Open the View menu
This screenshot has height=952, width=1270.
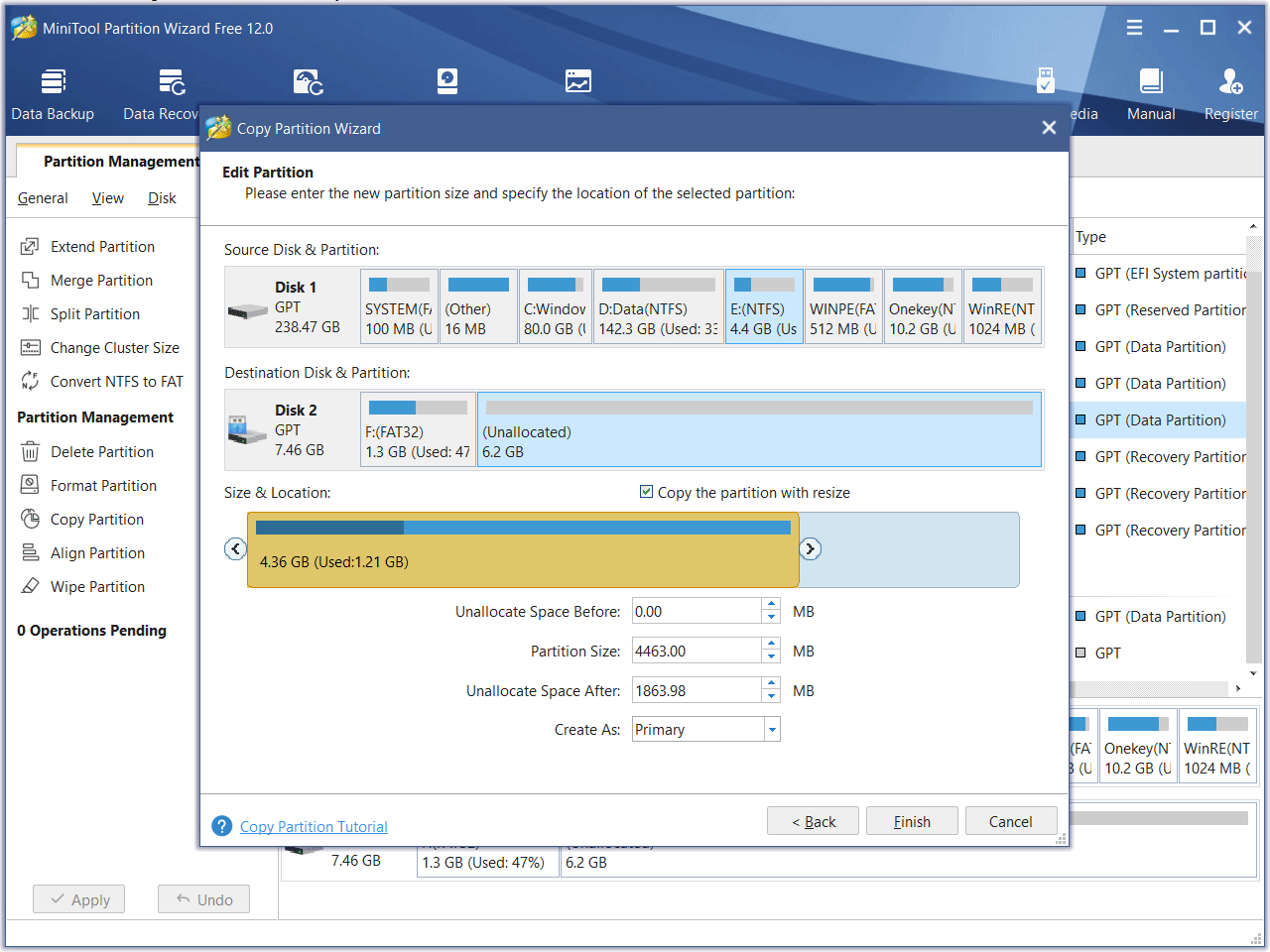[108, 198]
